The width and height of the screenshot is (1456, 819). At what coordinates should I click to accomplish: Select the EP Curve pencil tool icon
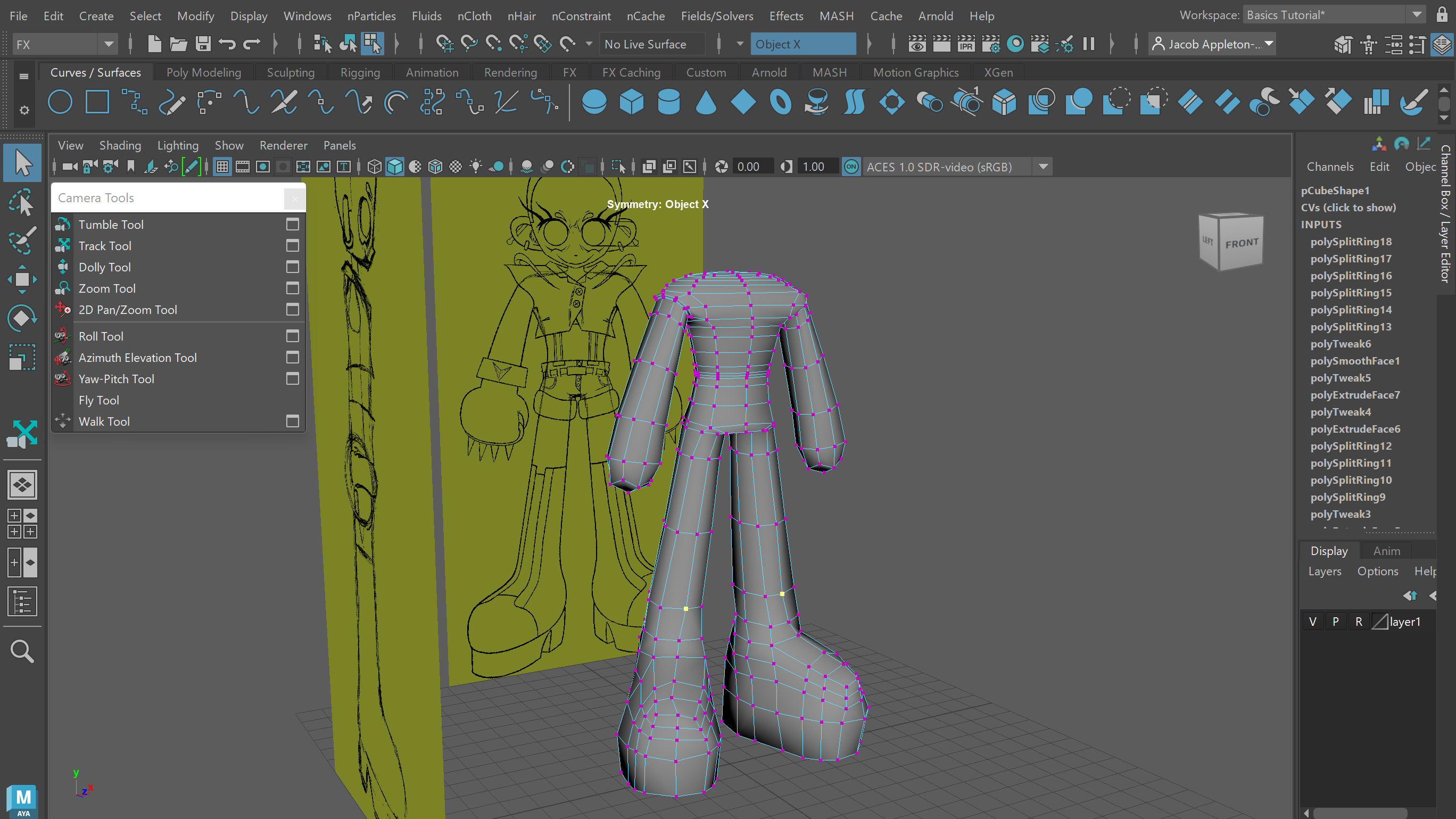172,102
